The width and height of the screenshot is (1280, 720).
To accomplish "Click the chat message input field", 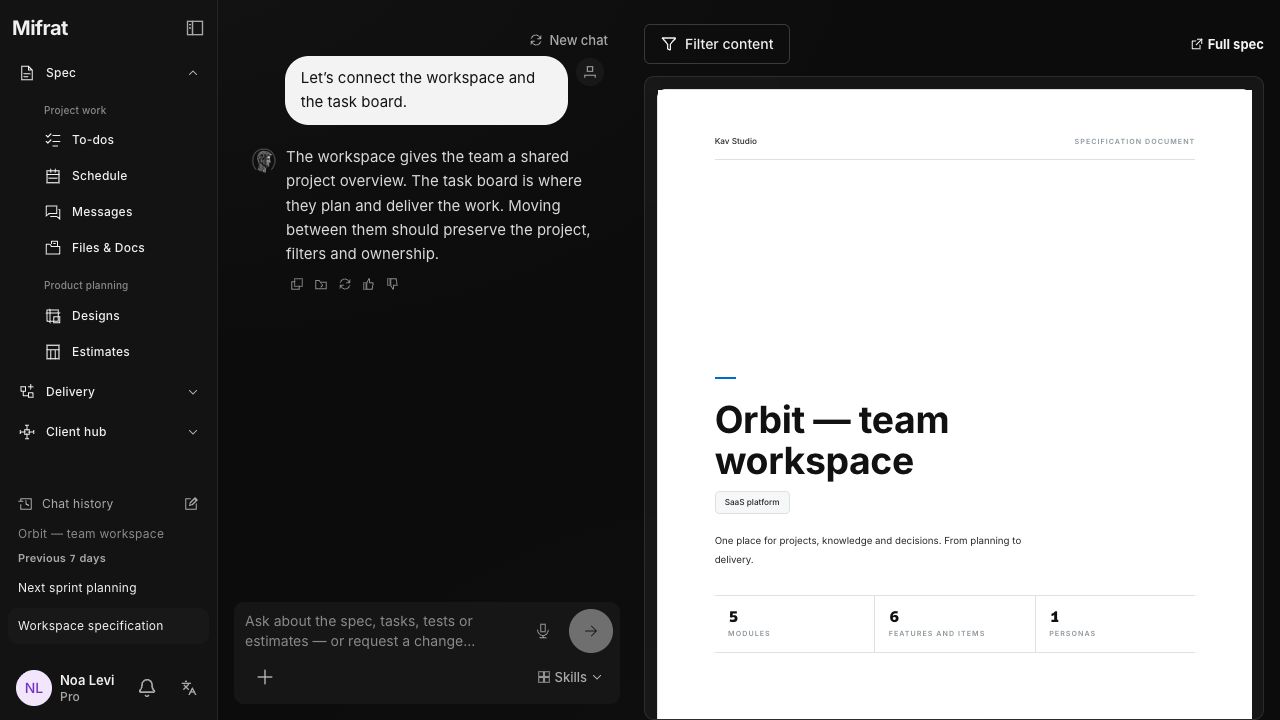I will coord(382,631).
